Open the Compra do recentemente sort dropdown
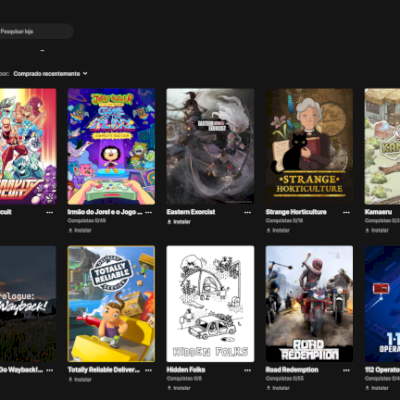This screenshot has width=400, height=400. 50,74
